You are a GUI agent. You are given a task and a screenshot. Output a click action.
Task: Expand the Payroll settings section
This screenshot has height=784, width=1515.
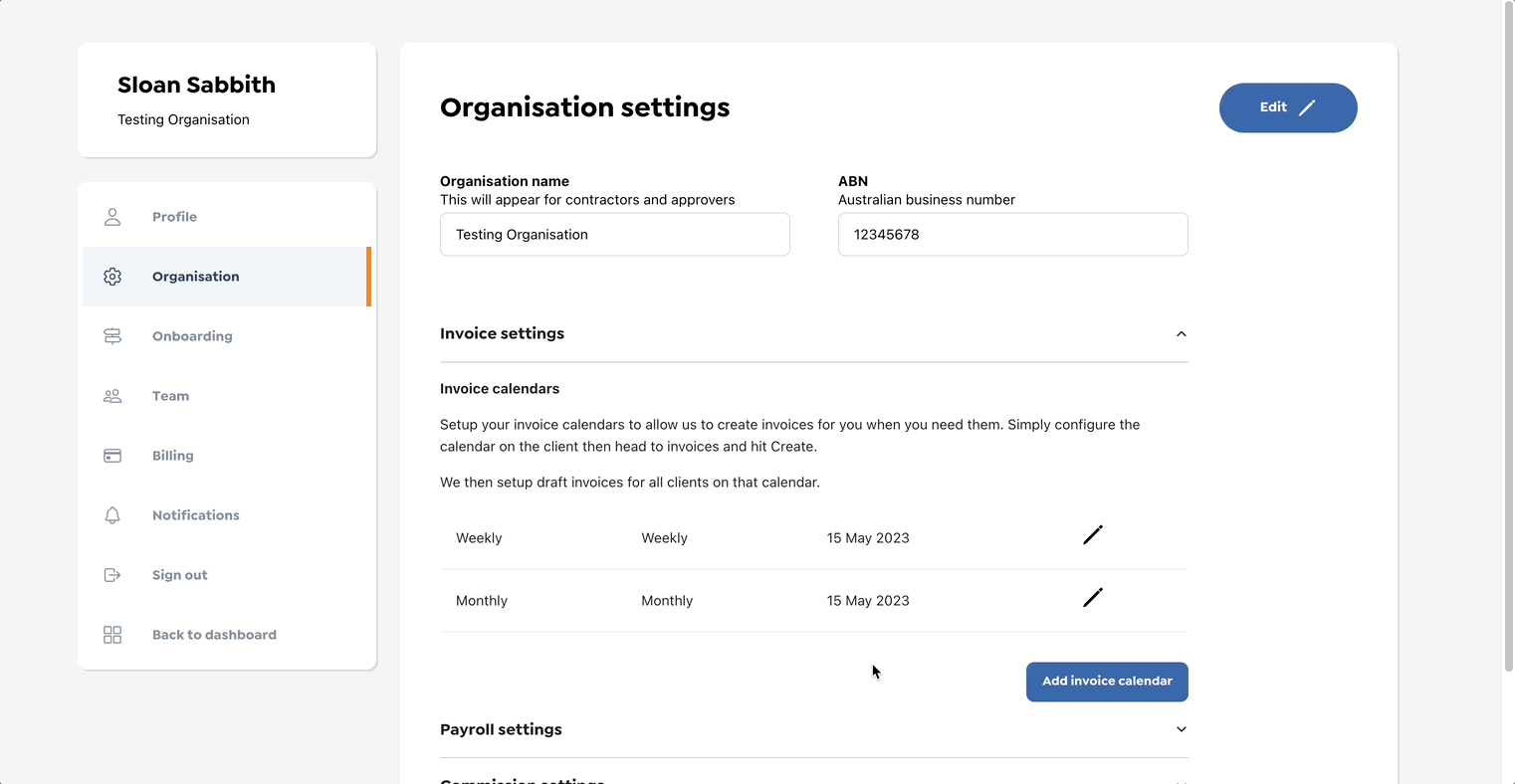pos(1181,729)
